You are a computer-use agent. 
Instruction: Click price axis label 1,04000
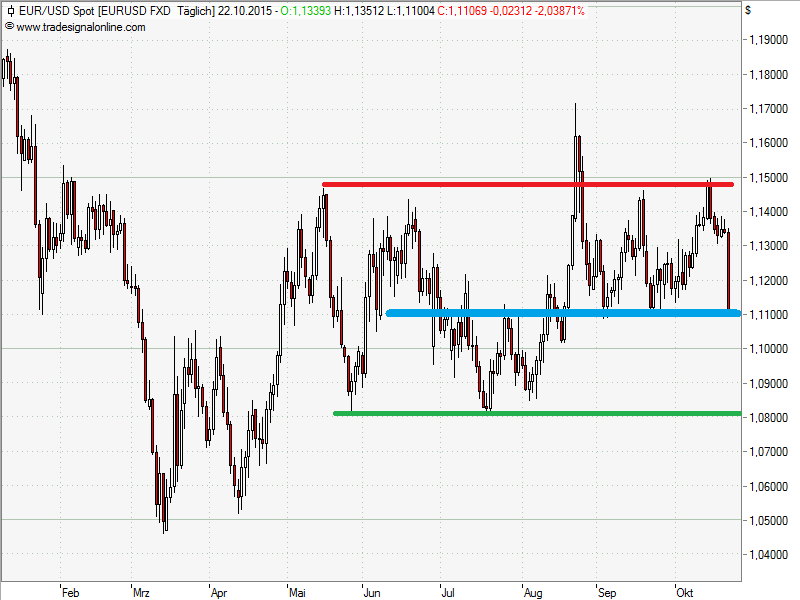pos(768,555)
